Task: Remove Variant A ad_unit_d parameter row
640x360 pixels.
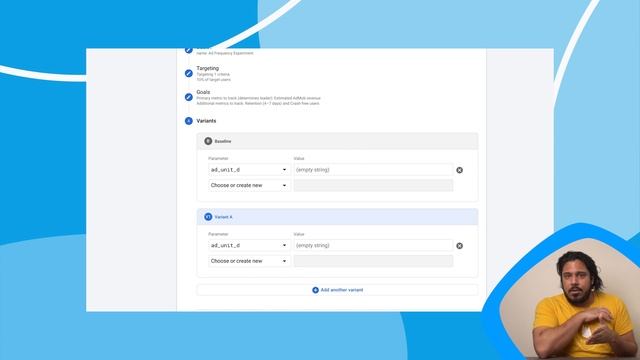Action: point(459,246)
